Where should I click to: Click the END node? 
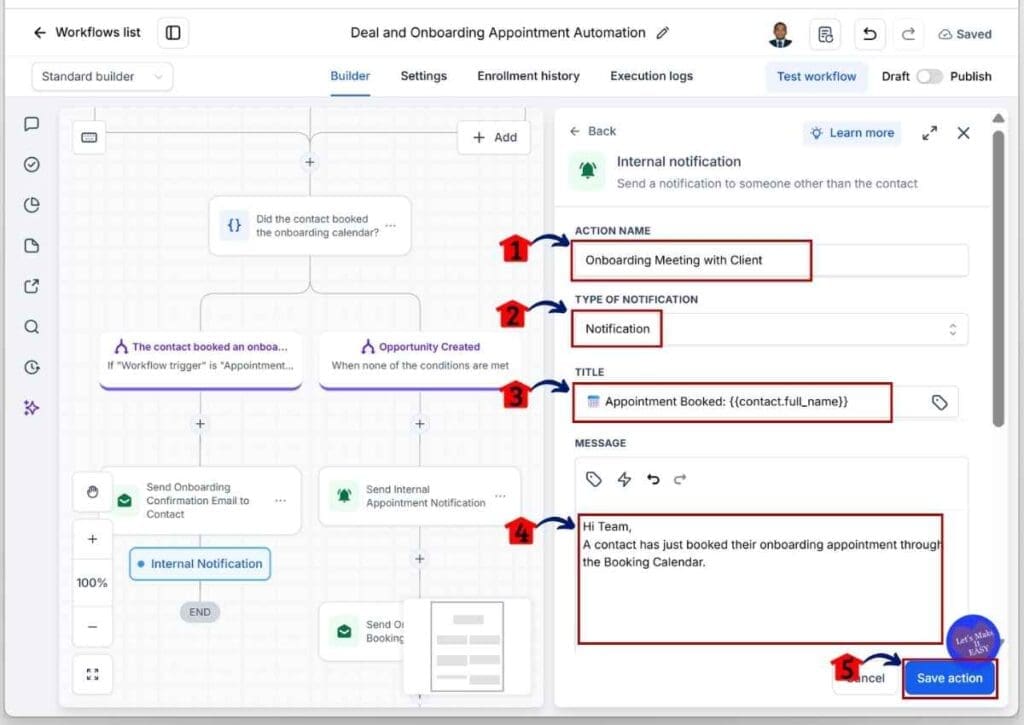coord(200,612)
